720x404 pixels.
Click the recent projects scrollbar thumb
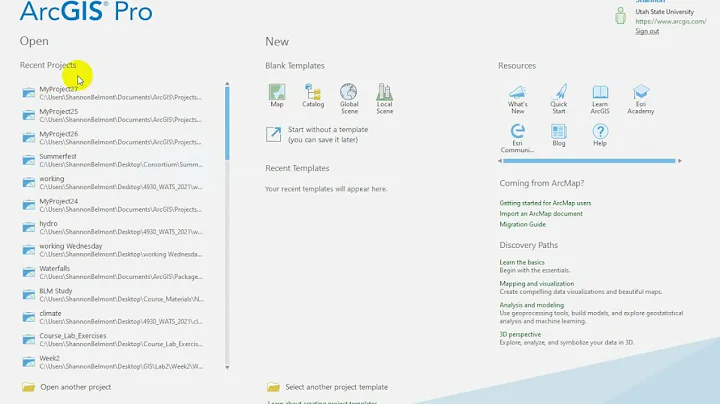(x=227, y=123)
